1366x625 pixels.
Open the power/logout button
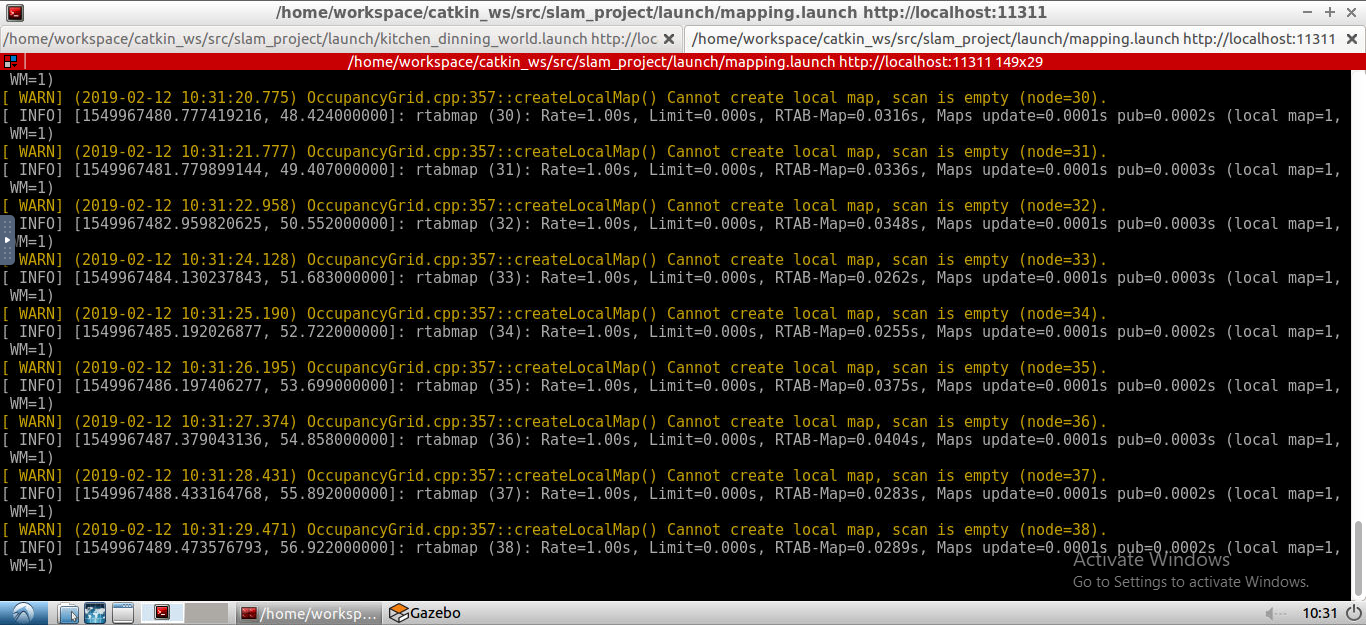tap(1353, 613)
